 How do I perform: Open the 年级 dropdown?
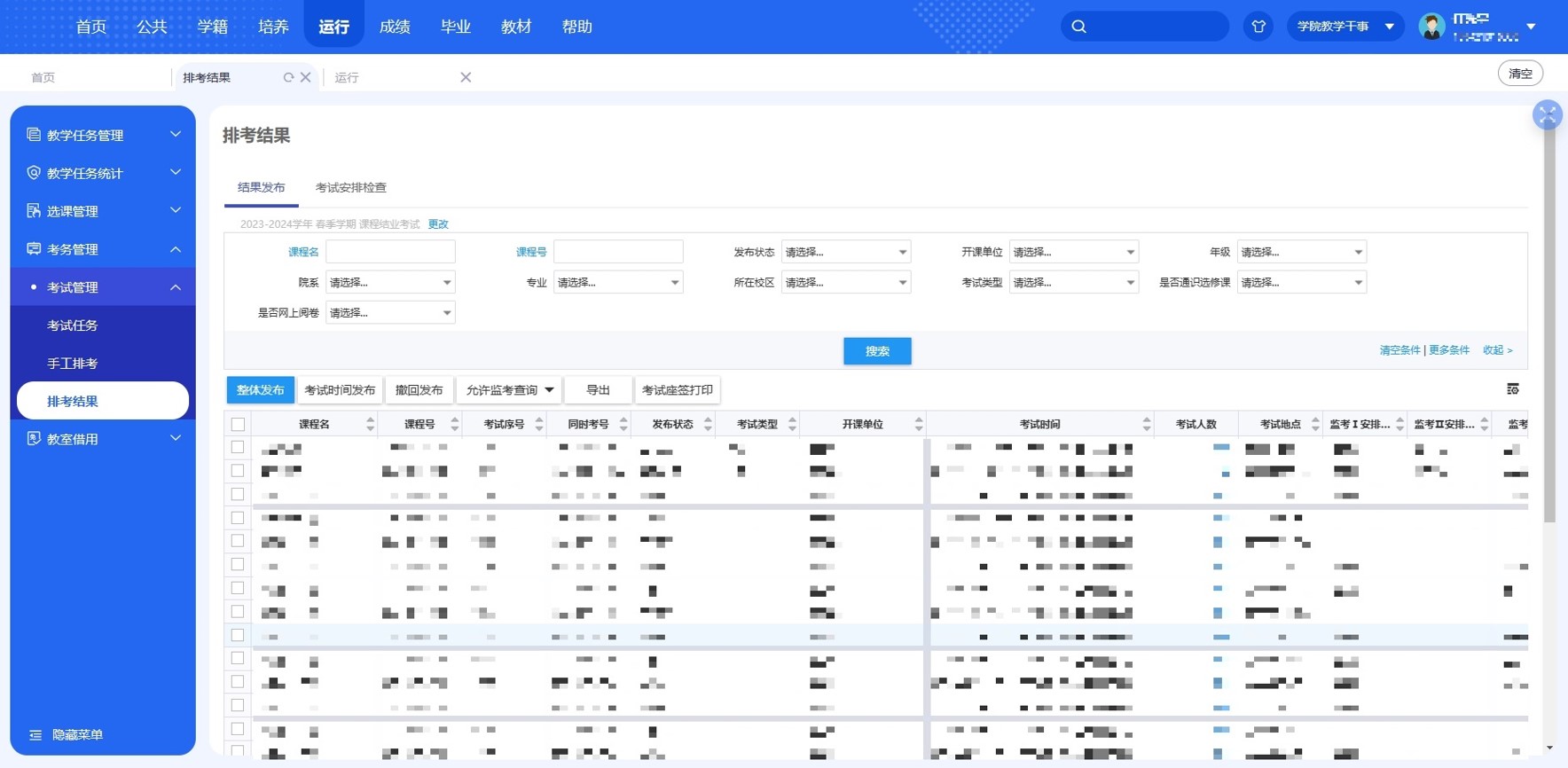tap(1302, 252)
